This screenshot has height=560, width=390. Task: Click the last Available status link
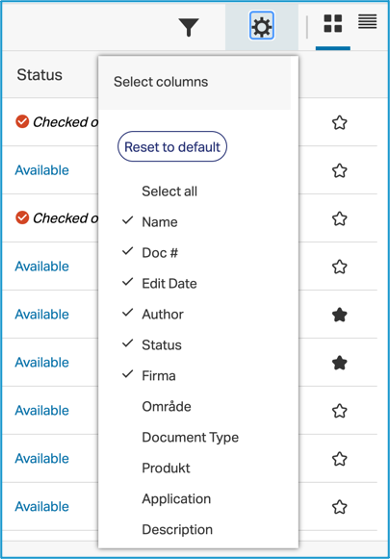tap(42, 506)
